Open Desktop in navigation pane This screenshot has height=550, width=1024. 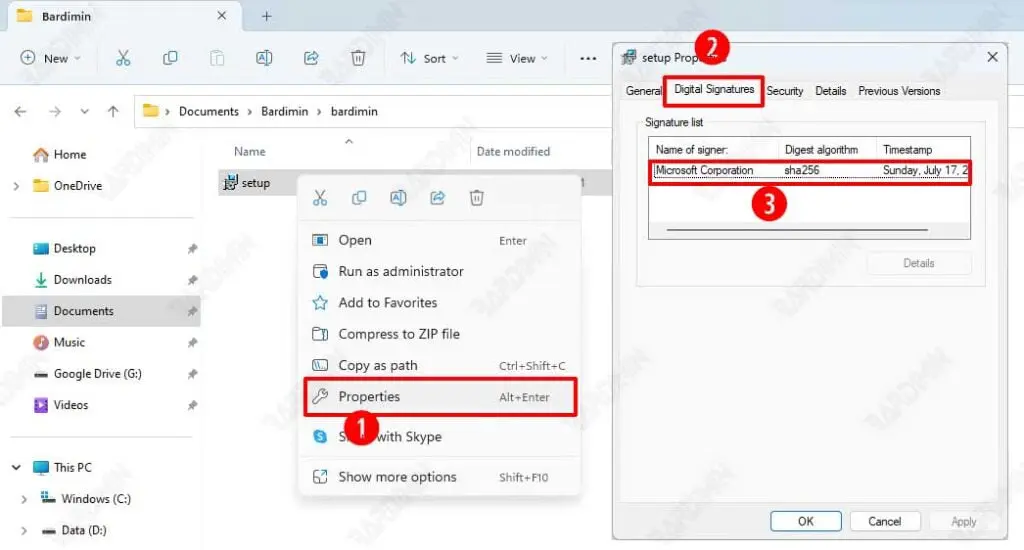[64, 249]
